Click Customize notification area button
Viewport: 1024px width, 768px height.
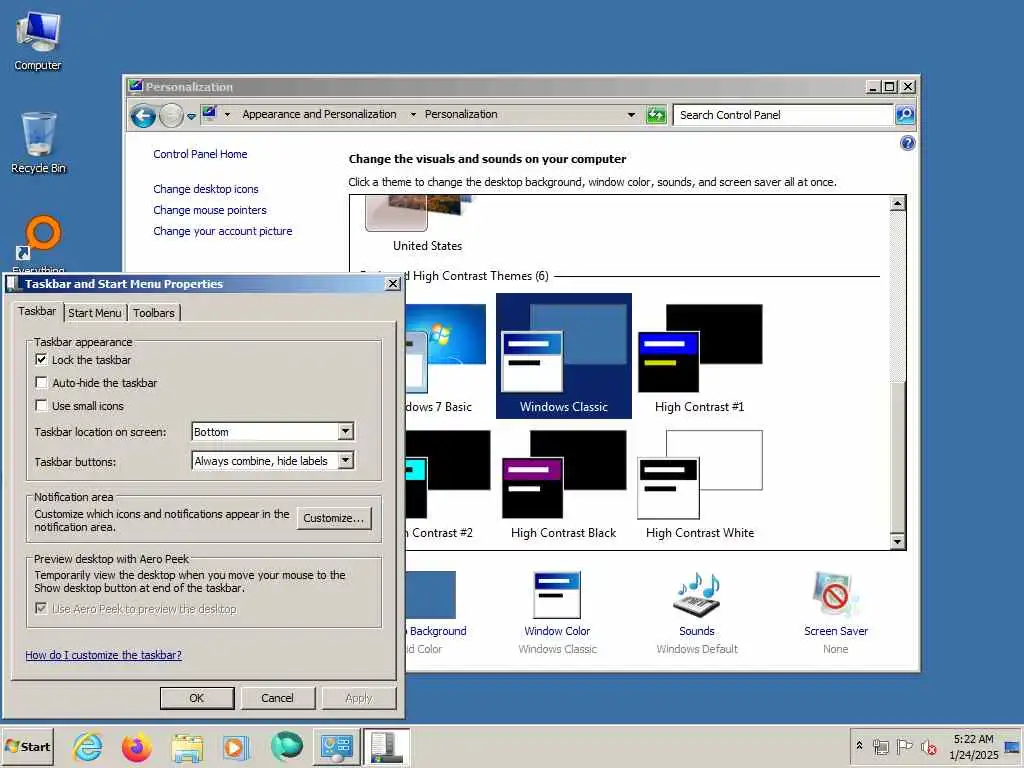tap(334, 518)
